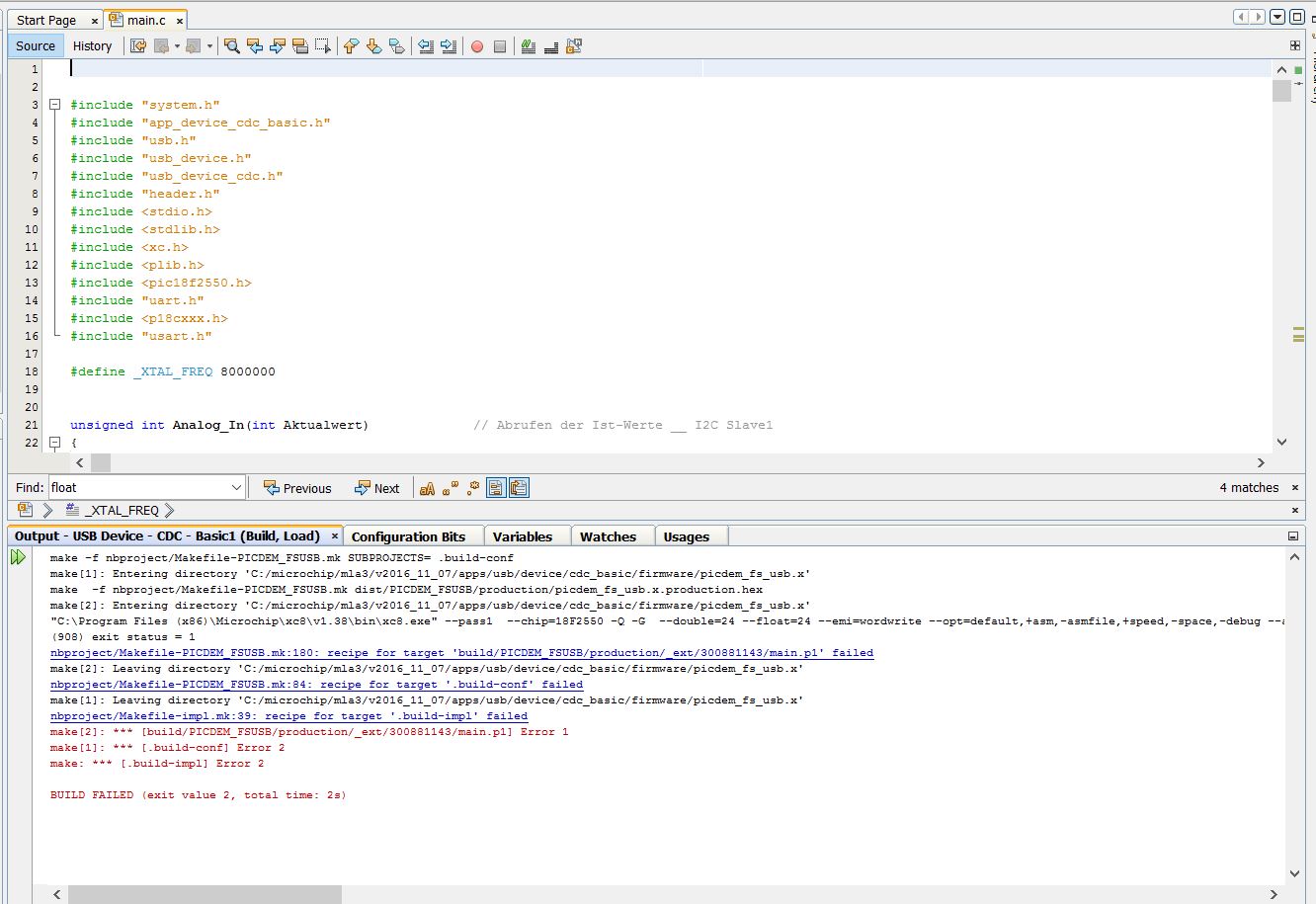Jump back with the Back navigation arrow icon

[163, 45]
